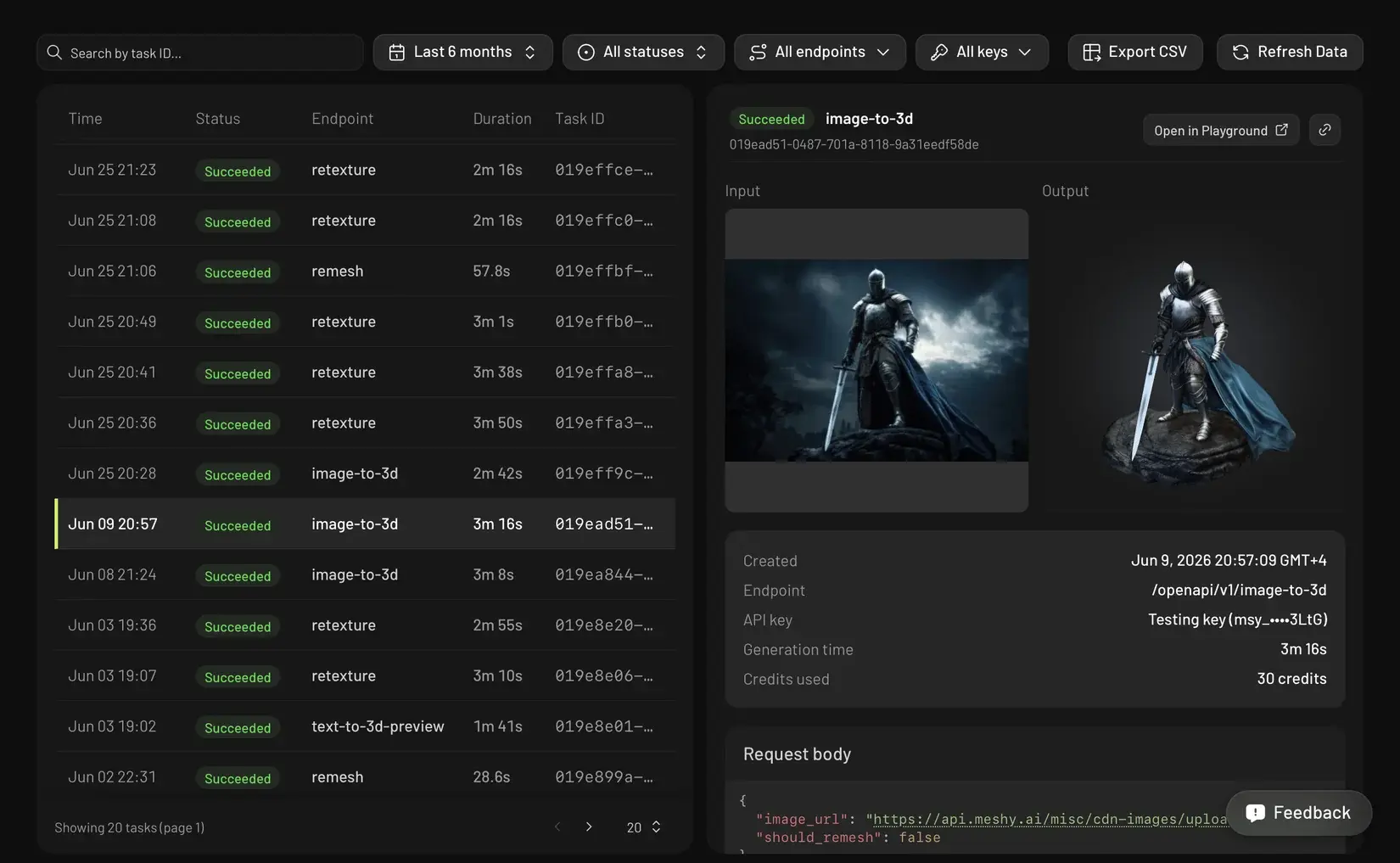Open the Jun 25 20:41 retexture task
The image size is (1400, 863).
click(x=366, y=373)
